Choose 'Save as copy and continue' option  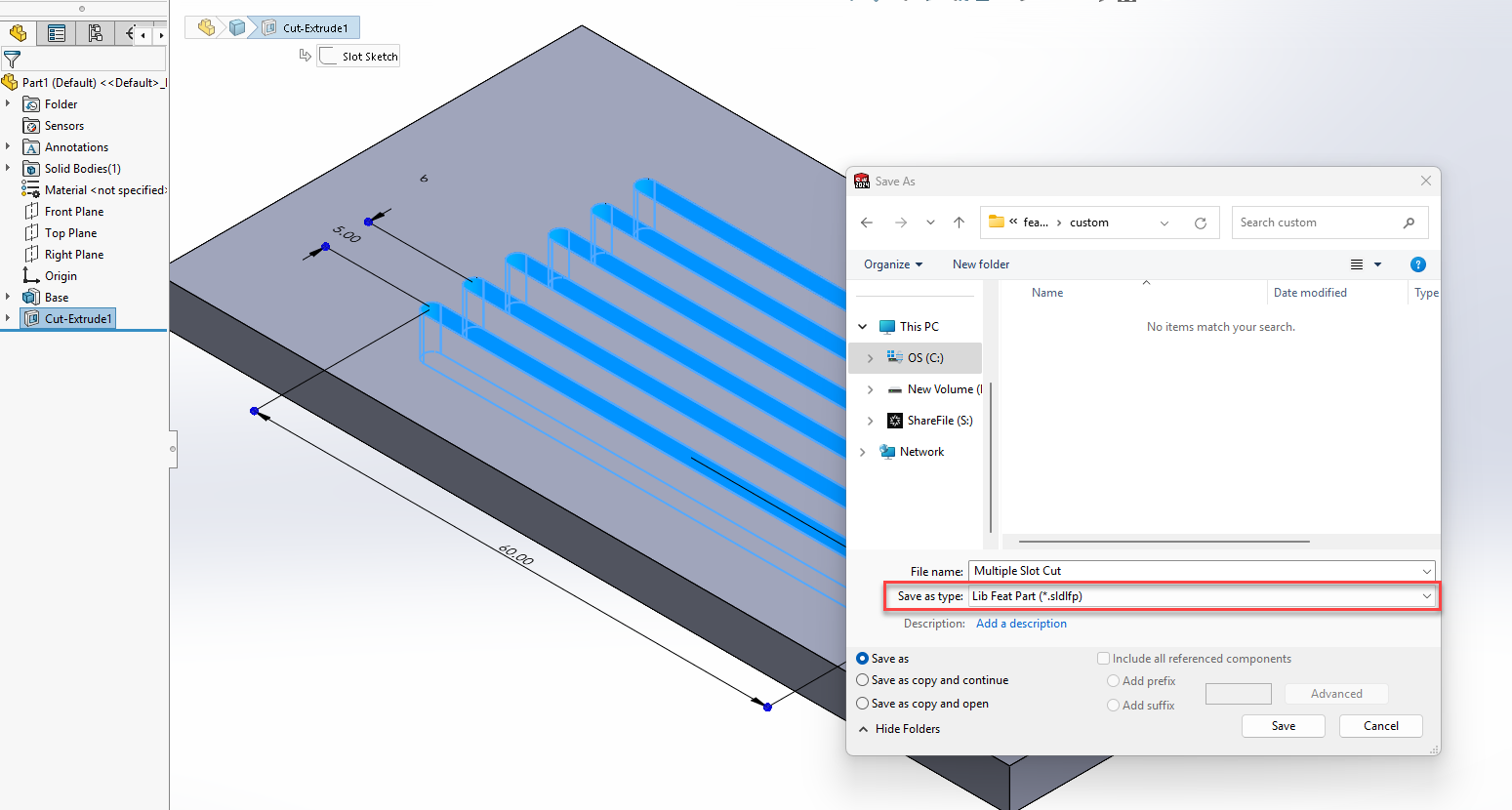click(862, 680)
